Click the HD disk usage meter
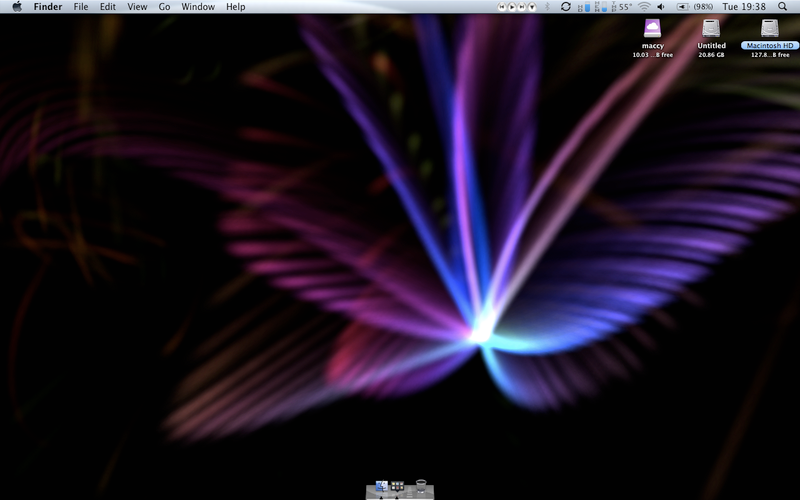Image resolution: width=800 pixels, height=500 pixels. point(584,7)
